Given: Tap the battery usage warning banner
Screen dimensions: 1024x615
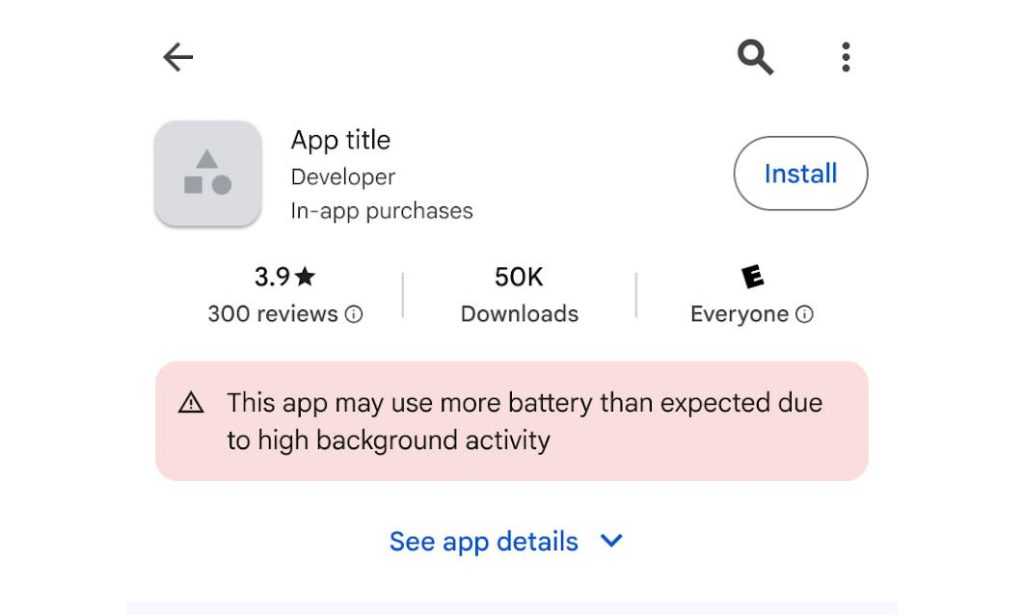Looking at the screenshot, I should click(x=512, y=420).
